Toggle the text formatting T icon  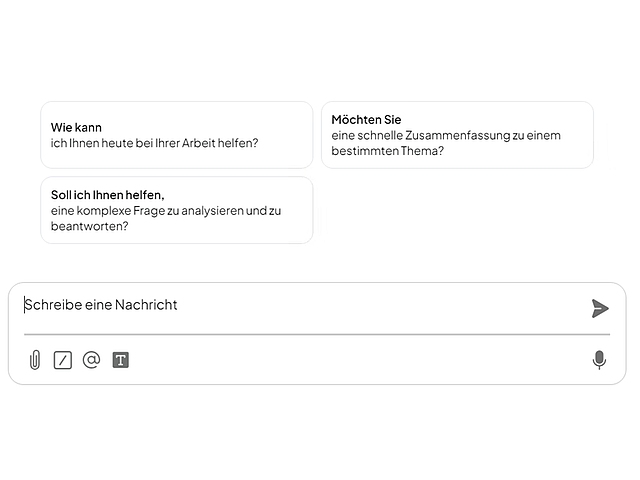(120, 360)
